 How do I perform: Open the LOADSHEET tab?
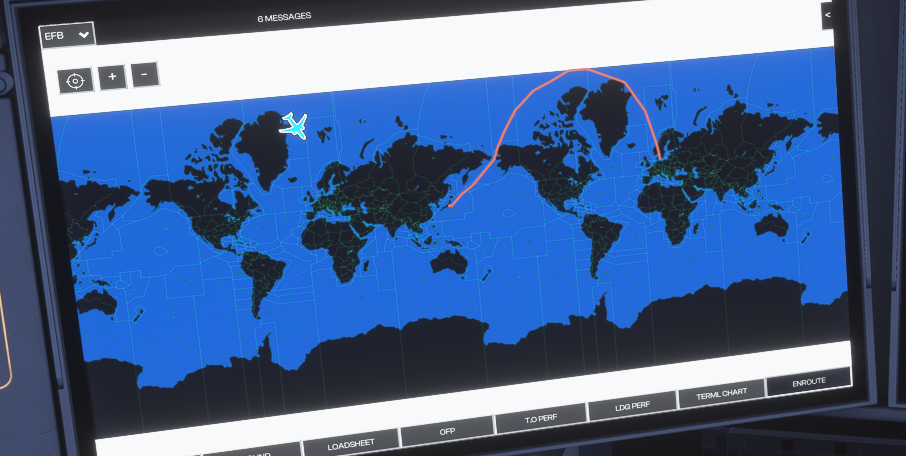coord(351,444)
